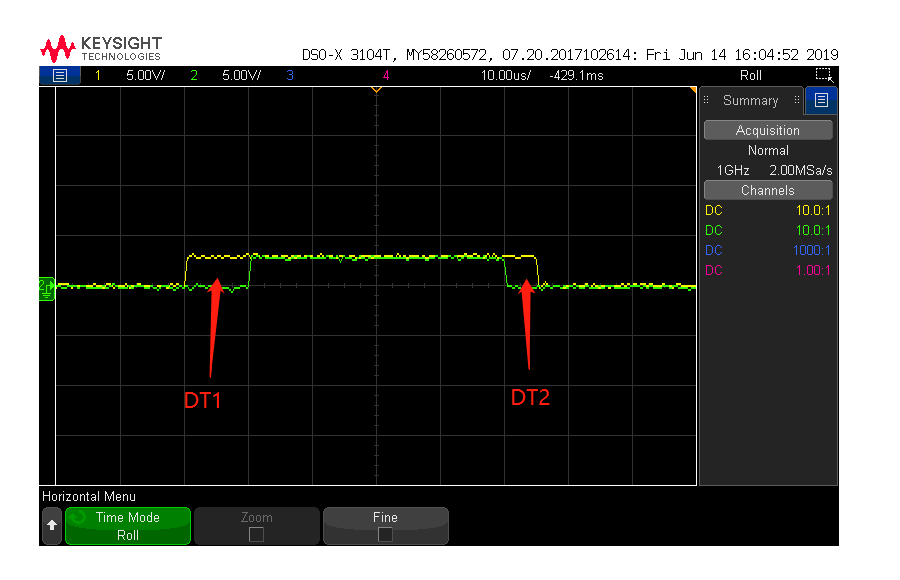
Task: Click the Summary panel title
Action: (751, 100)
